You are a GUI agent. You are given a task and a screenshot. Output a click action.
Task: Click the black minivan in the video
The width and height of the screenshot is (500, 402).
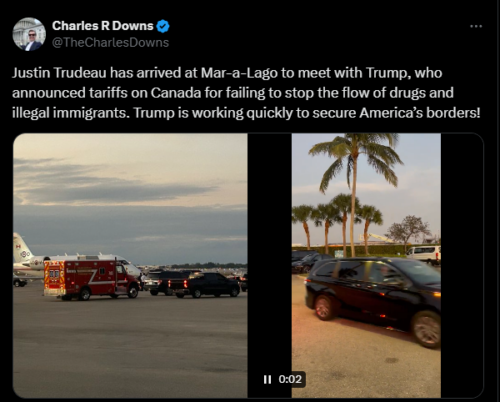373,299
